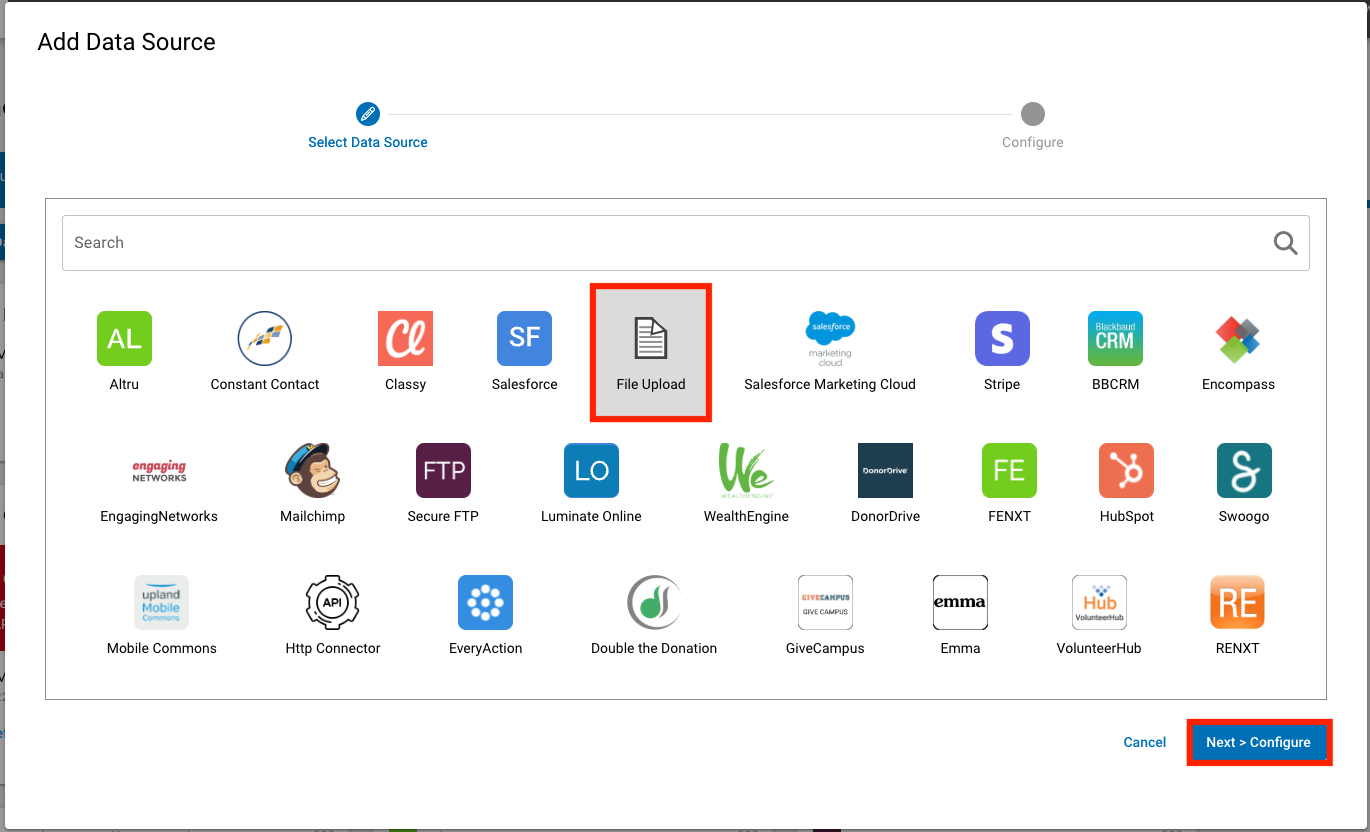Select the Luminate Online icon
1370x832 pixels.
pyautogui.click(x=591, y=470)
